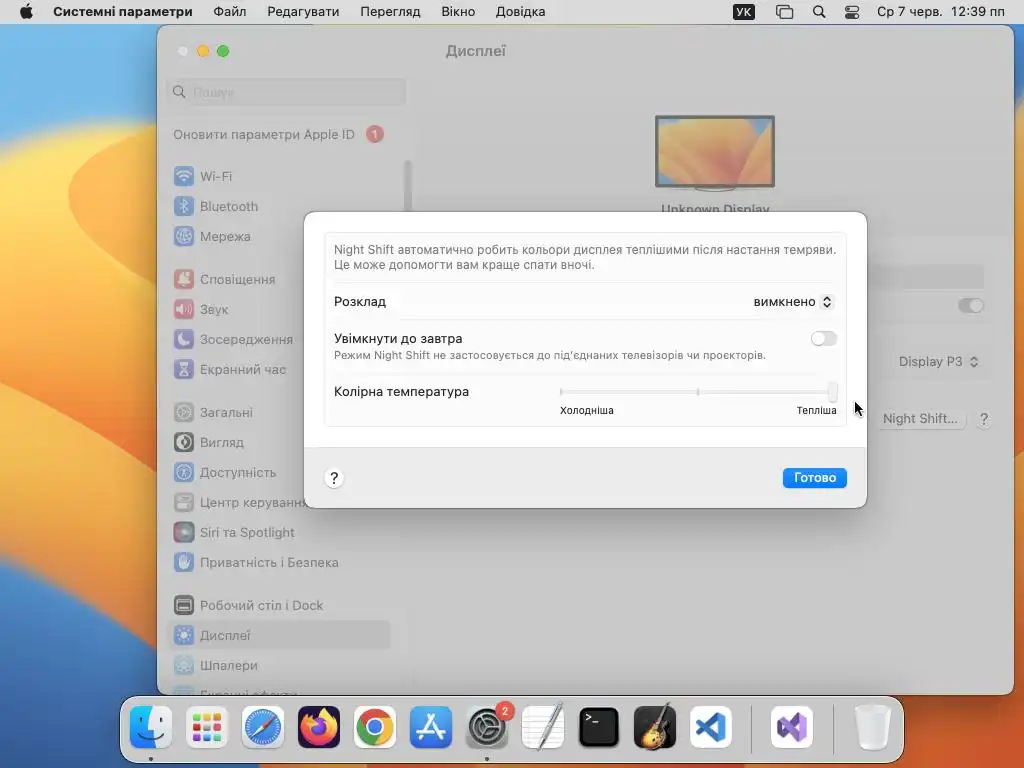
Task: Click menu bar date and time
Action: (x=940, y=12)
